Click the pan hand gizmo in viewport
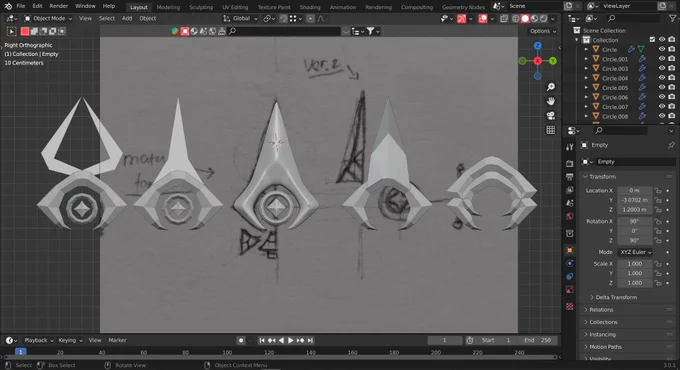The width and height of the screenshot is (680, 370). [551, 102]
